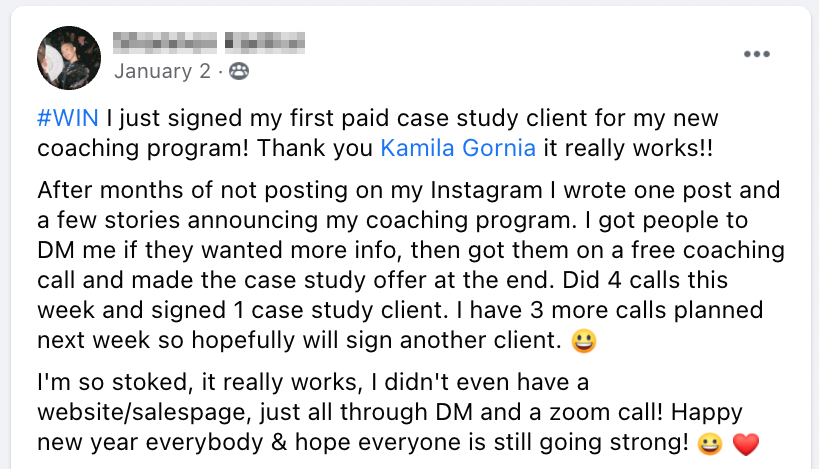This screenshot has width=819, height=469.
Task: Click the group audience icon beside the date
Action: [238, 71]
